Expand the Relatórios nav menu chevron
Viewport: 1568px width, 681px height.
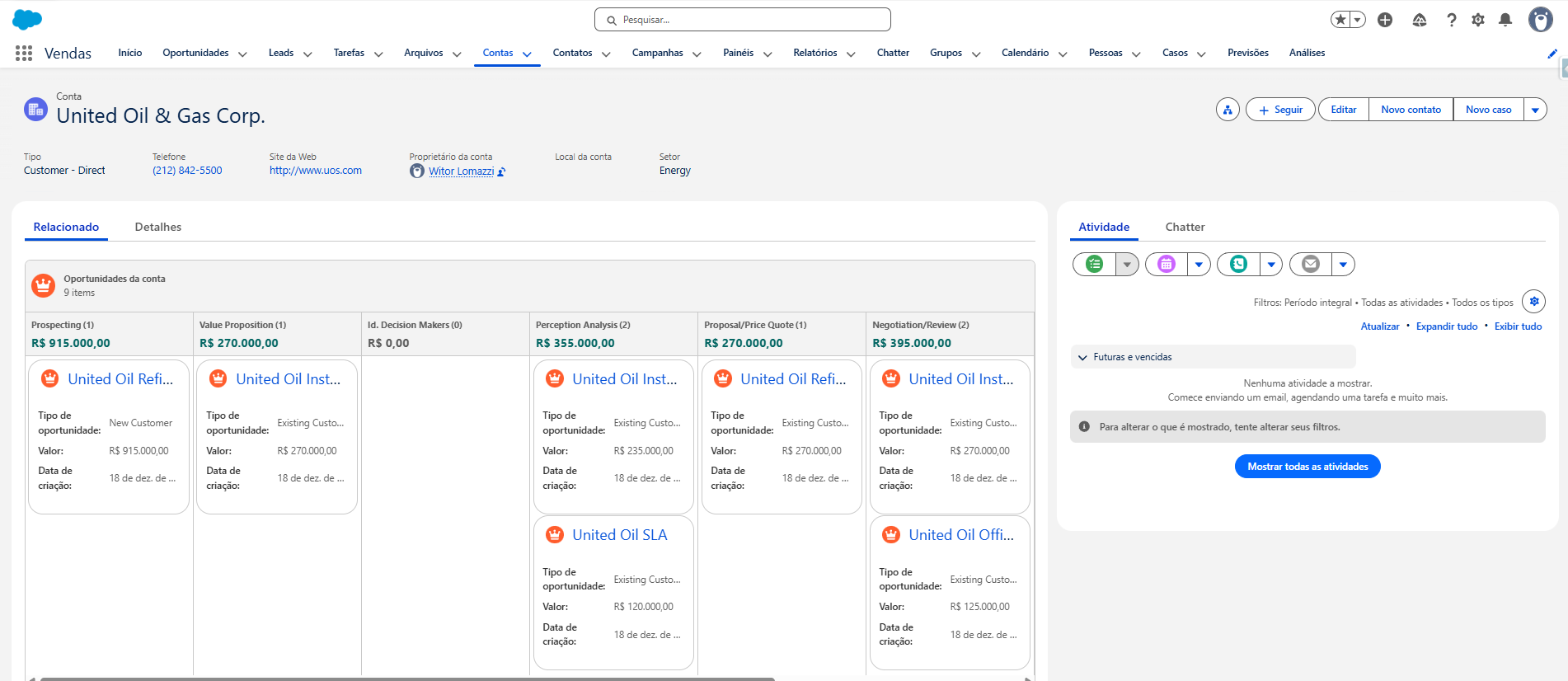coord(851,54)
